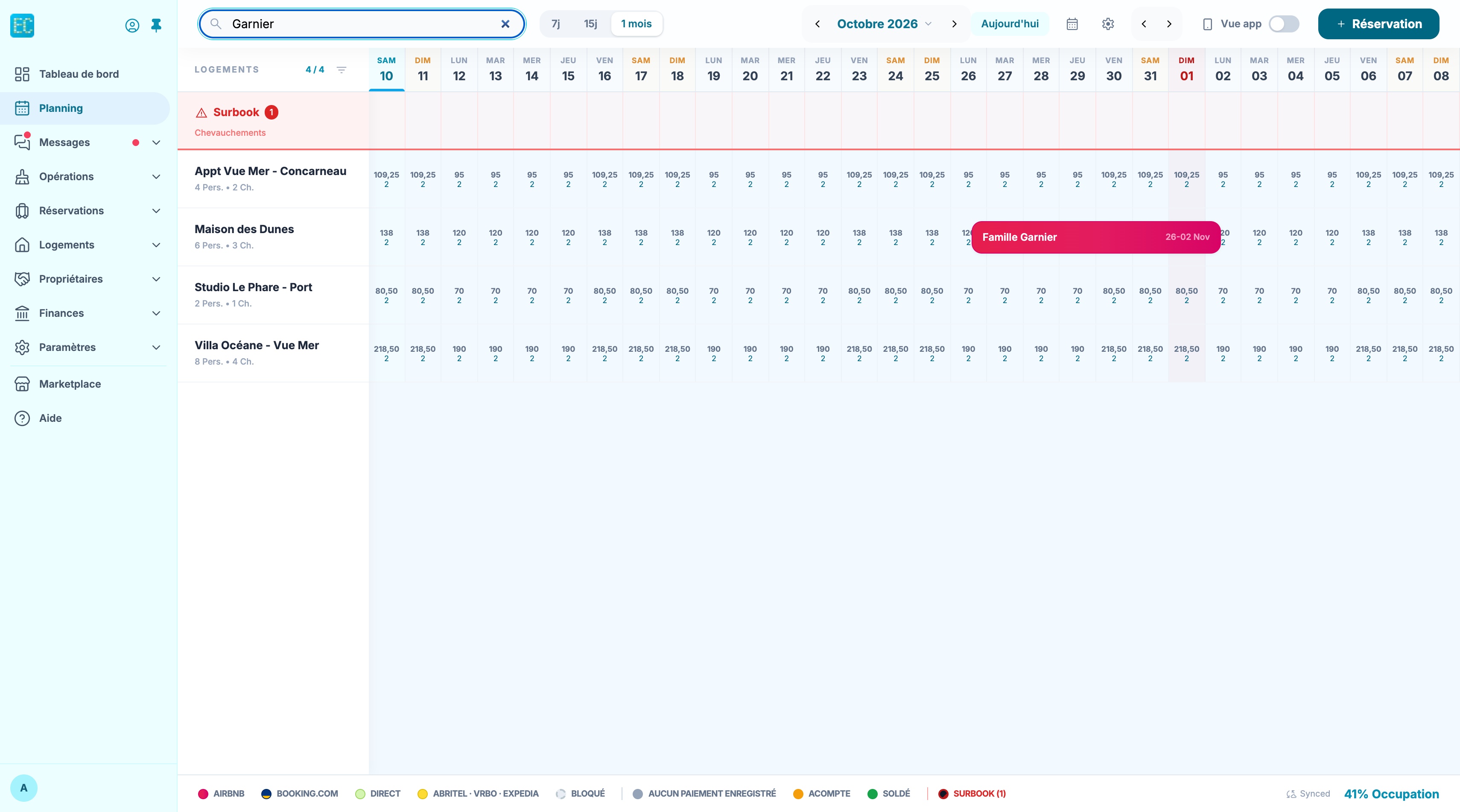Open the user profile icon

coord(132,26)
